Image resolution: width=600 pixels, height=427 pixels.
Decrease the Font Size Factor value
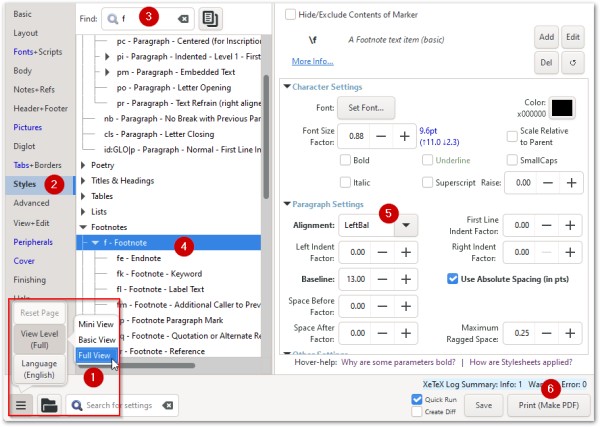381,136
